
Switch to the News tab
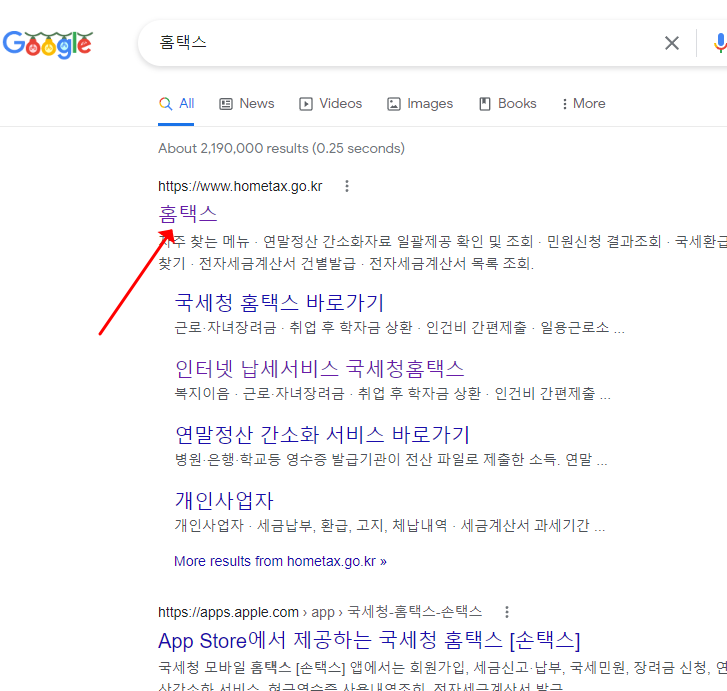(x=247, y=103)
